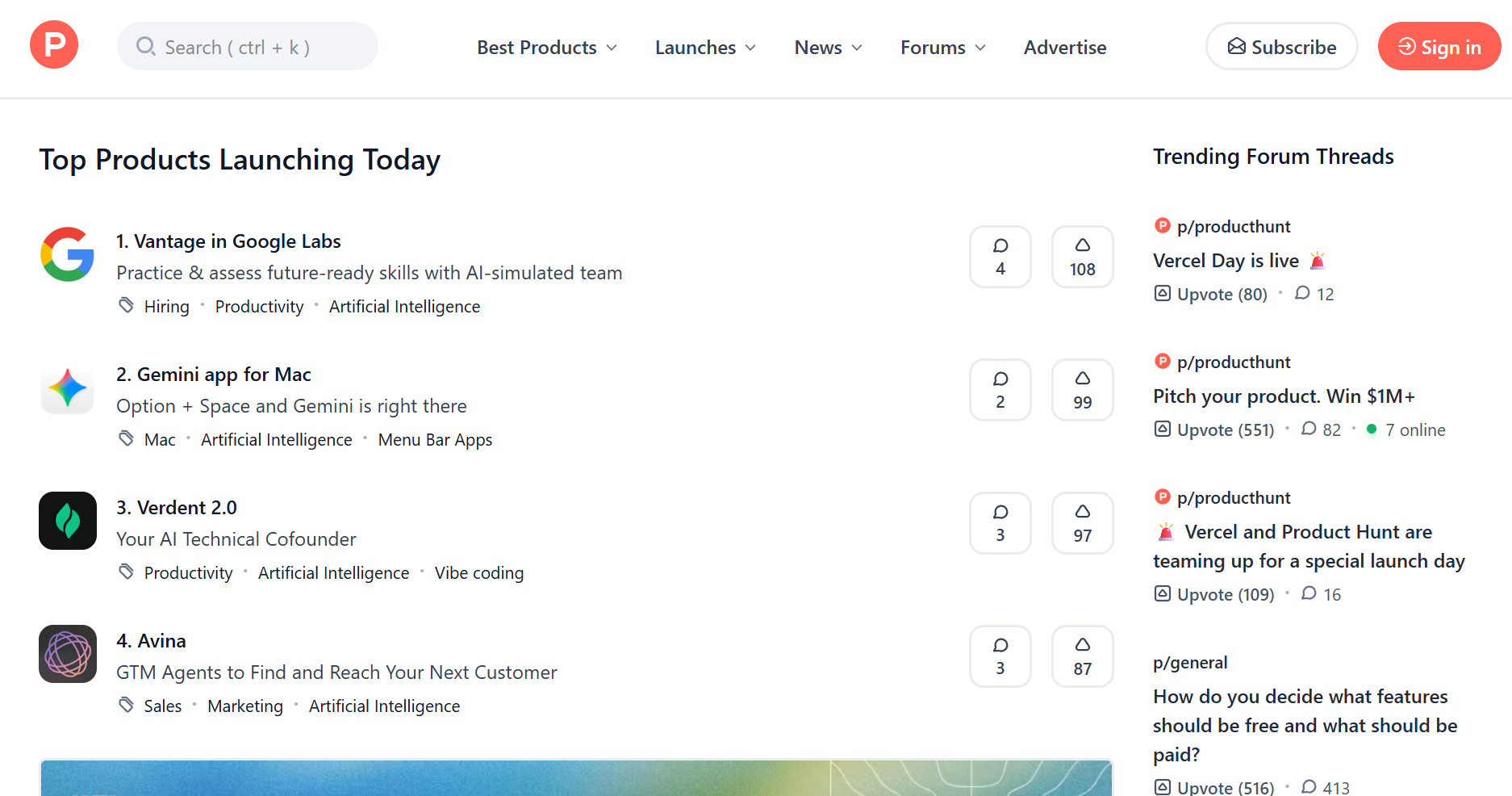The height and width of the screenshot is (796, 1512).
Task: Select the Hiring tag under Vantage
Action: point(166,307)
